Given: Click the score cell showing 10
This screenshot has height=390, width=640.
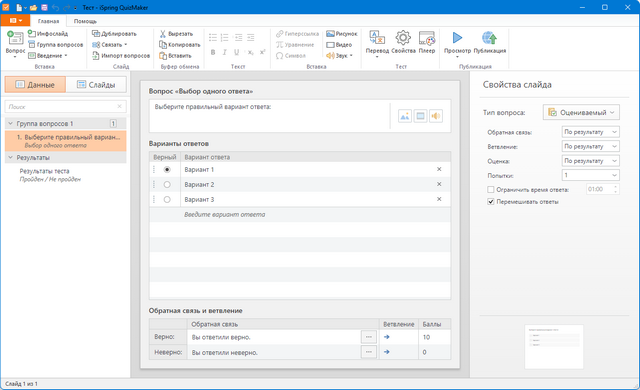Looking at the screenshot, I should (x=434, y=337).
